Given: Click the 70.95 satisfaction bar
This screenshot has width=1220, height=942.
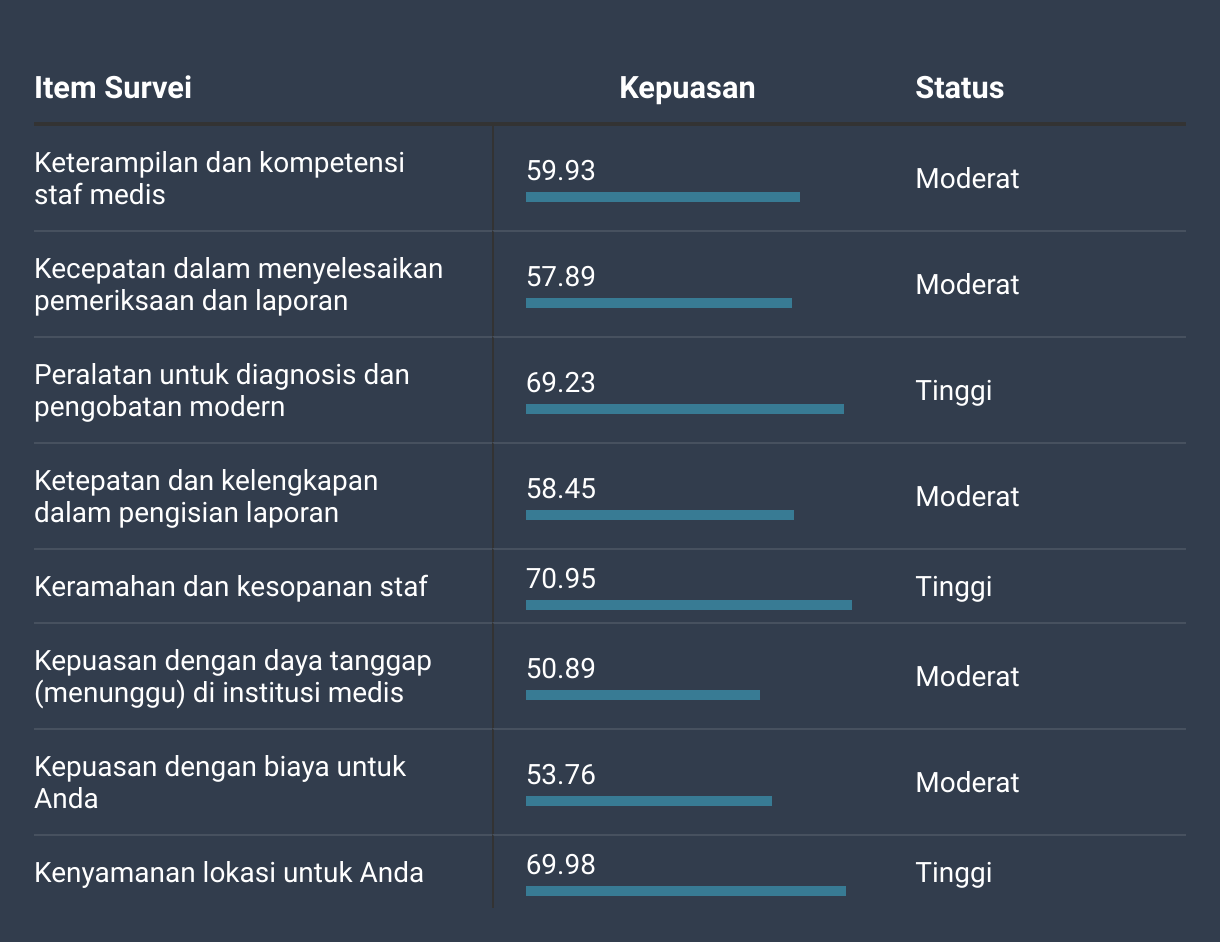Looking at the screenshot, I should coord(689,605).
